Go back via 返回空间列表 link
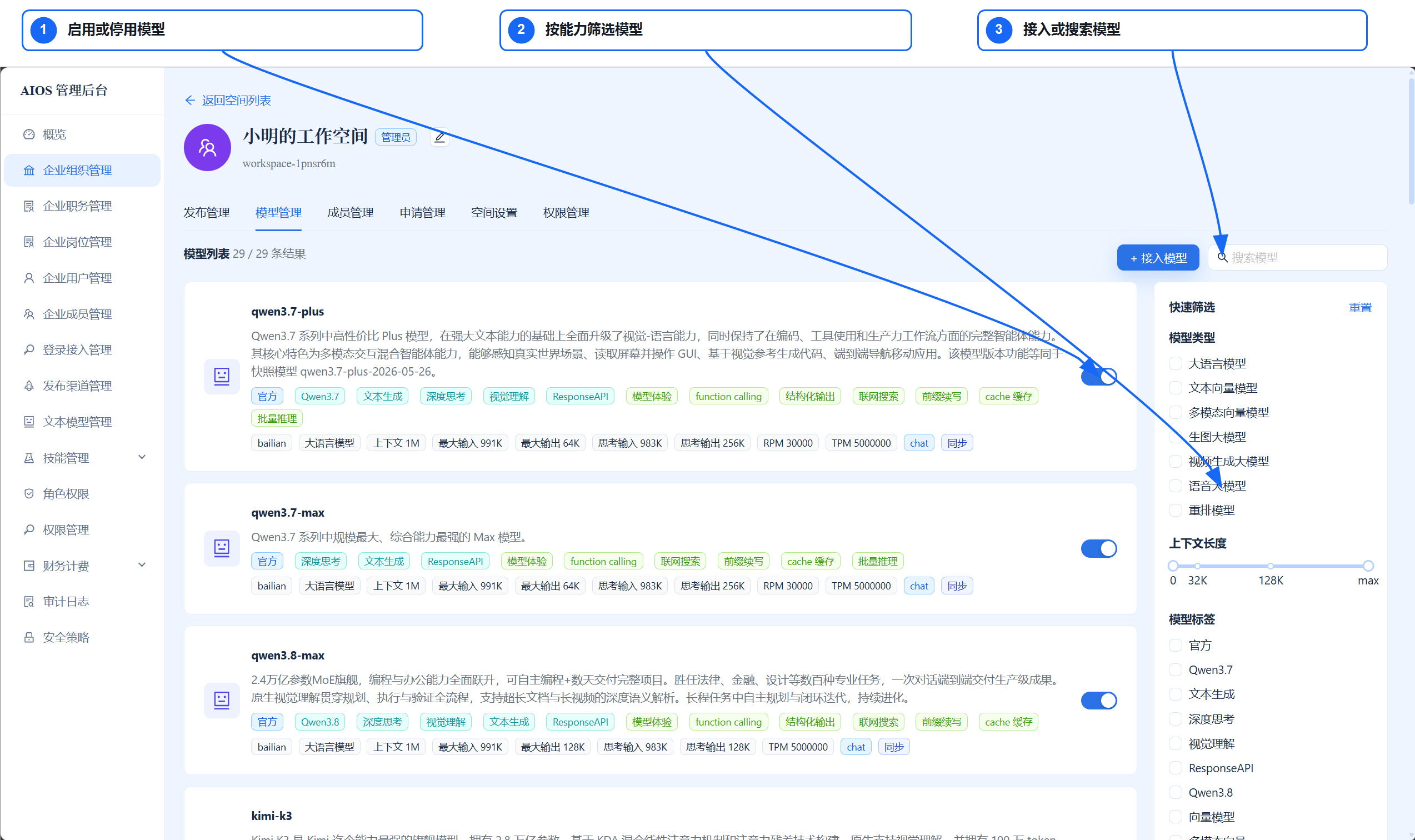Viewport: 1415px width, 840px height. (237, 100)
